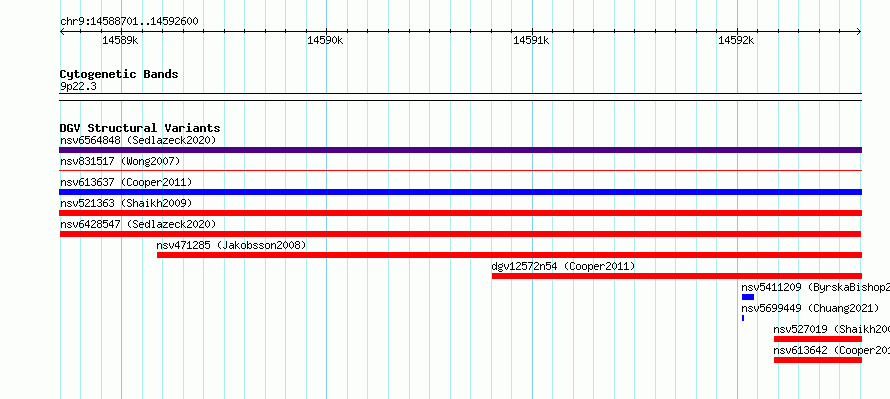Viewport: 890px width, 399px height.
Task: Click the left arrowhead of the ruler
Action: point(62,32)
